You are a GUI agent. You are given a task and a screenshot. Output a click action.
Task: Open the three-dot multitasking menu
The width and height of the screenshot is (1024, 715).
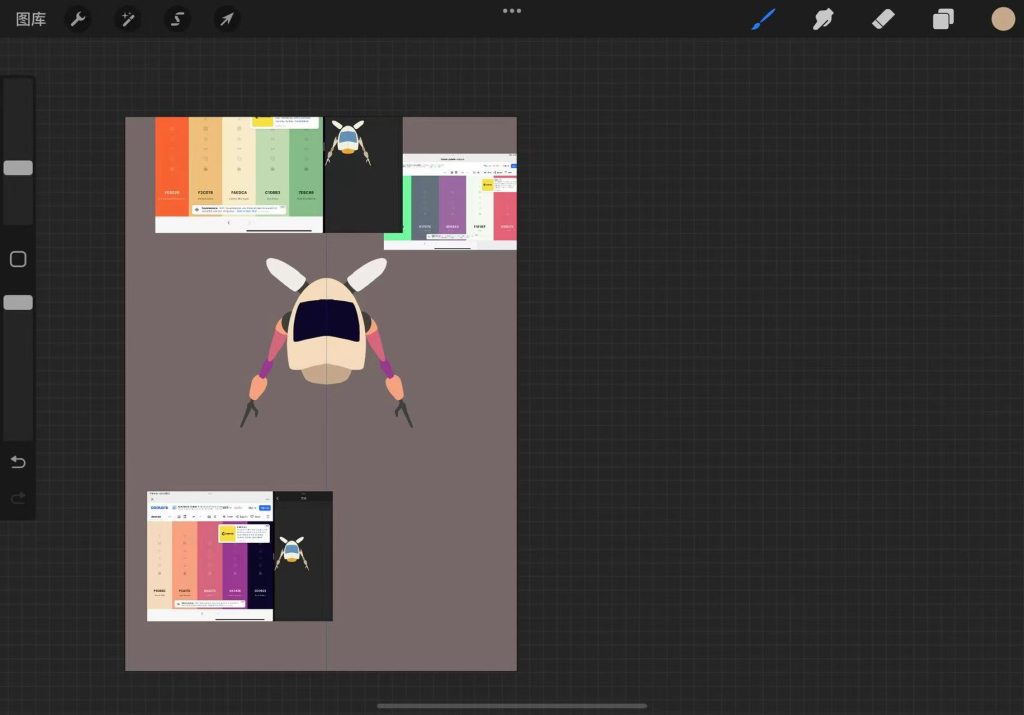pos(512,11)
